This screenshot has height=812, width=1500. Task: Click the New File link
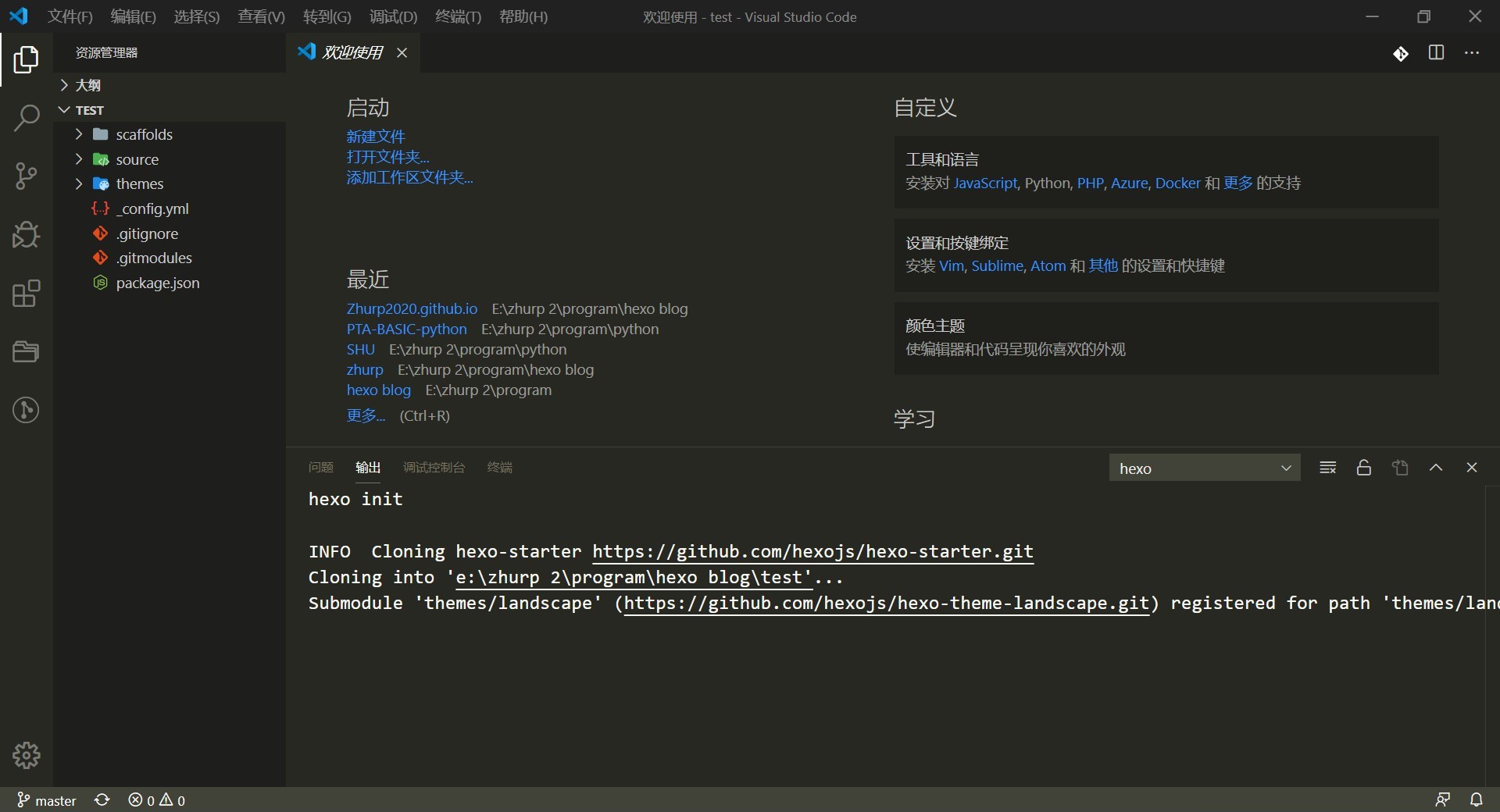[x=376, y=137]
